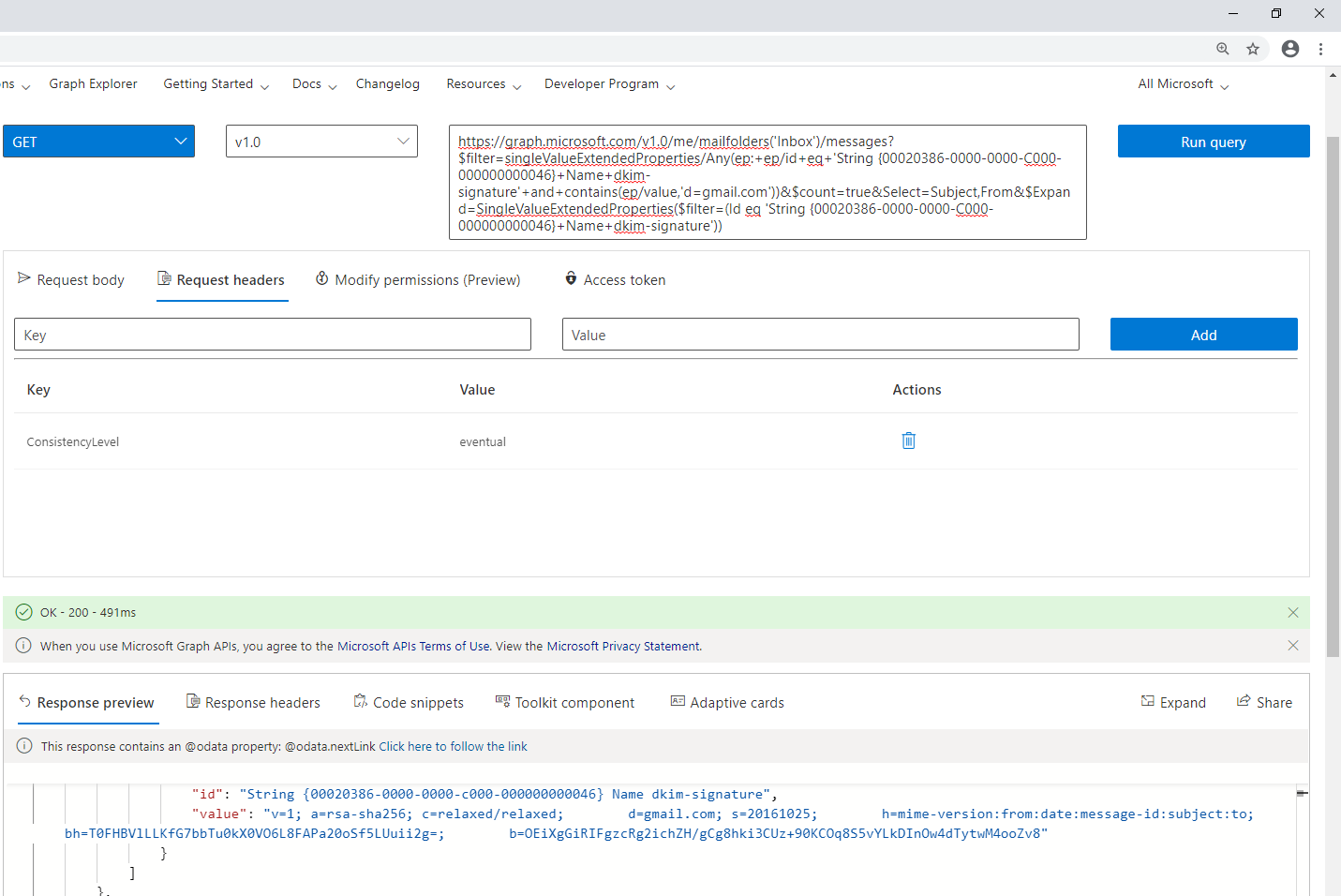Viewport: 1341px width, 896px height.
Task: Focus the header Value input field
Action: coord(821,335)
